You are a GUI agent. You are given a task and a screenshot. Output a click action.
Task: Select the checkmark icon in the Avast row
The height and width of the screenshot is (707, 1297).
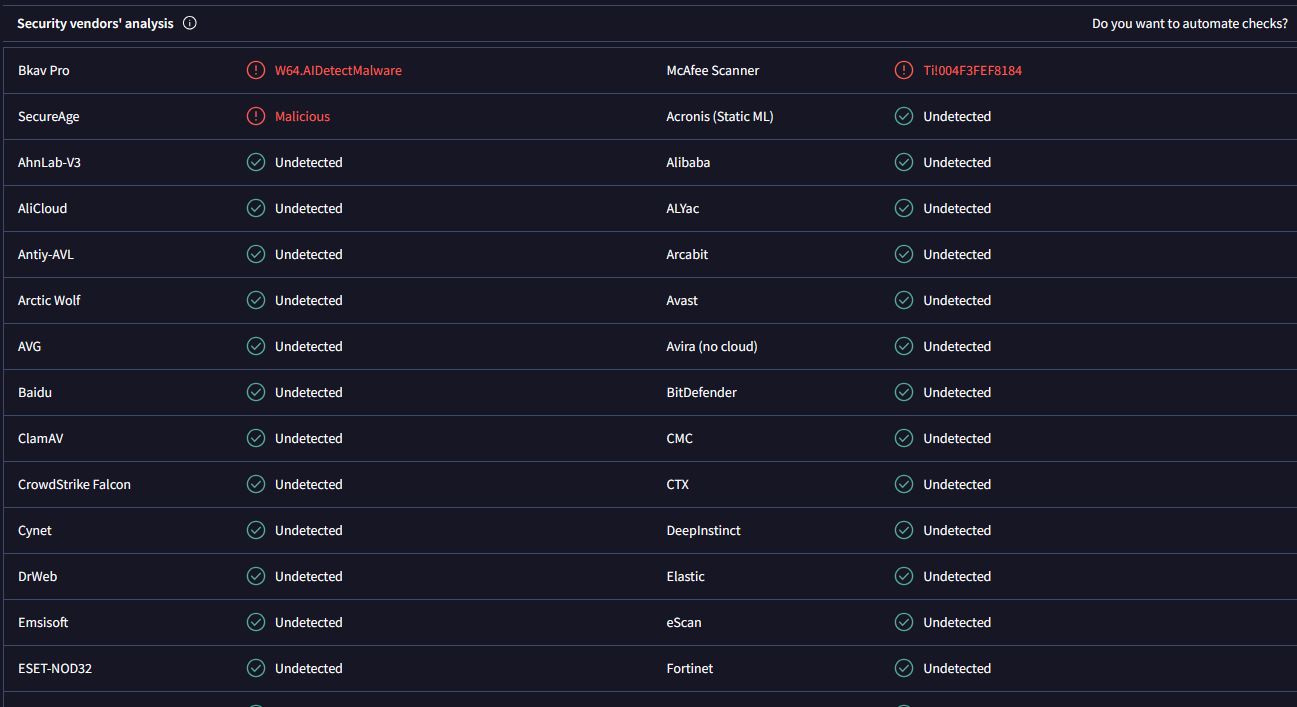point(904,300)
